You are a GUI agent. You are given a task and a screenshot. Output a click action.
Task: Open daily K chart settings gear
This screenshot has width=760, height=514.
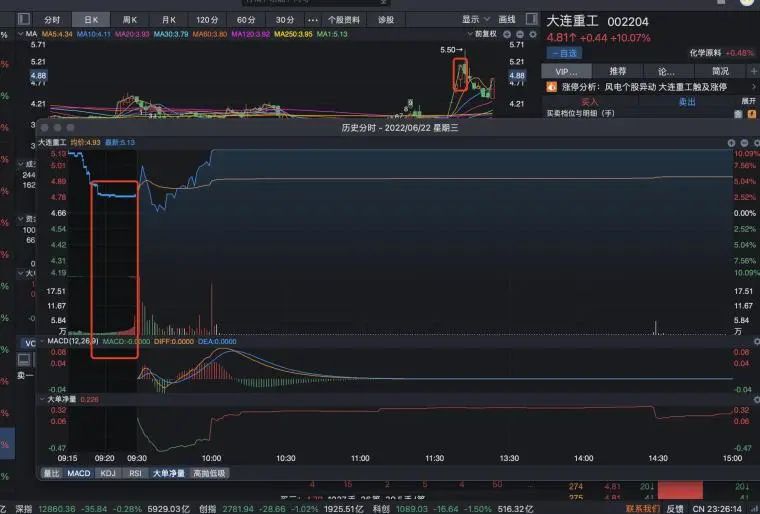tap(533, 34)
